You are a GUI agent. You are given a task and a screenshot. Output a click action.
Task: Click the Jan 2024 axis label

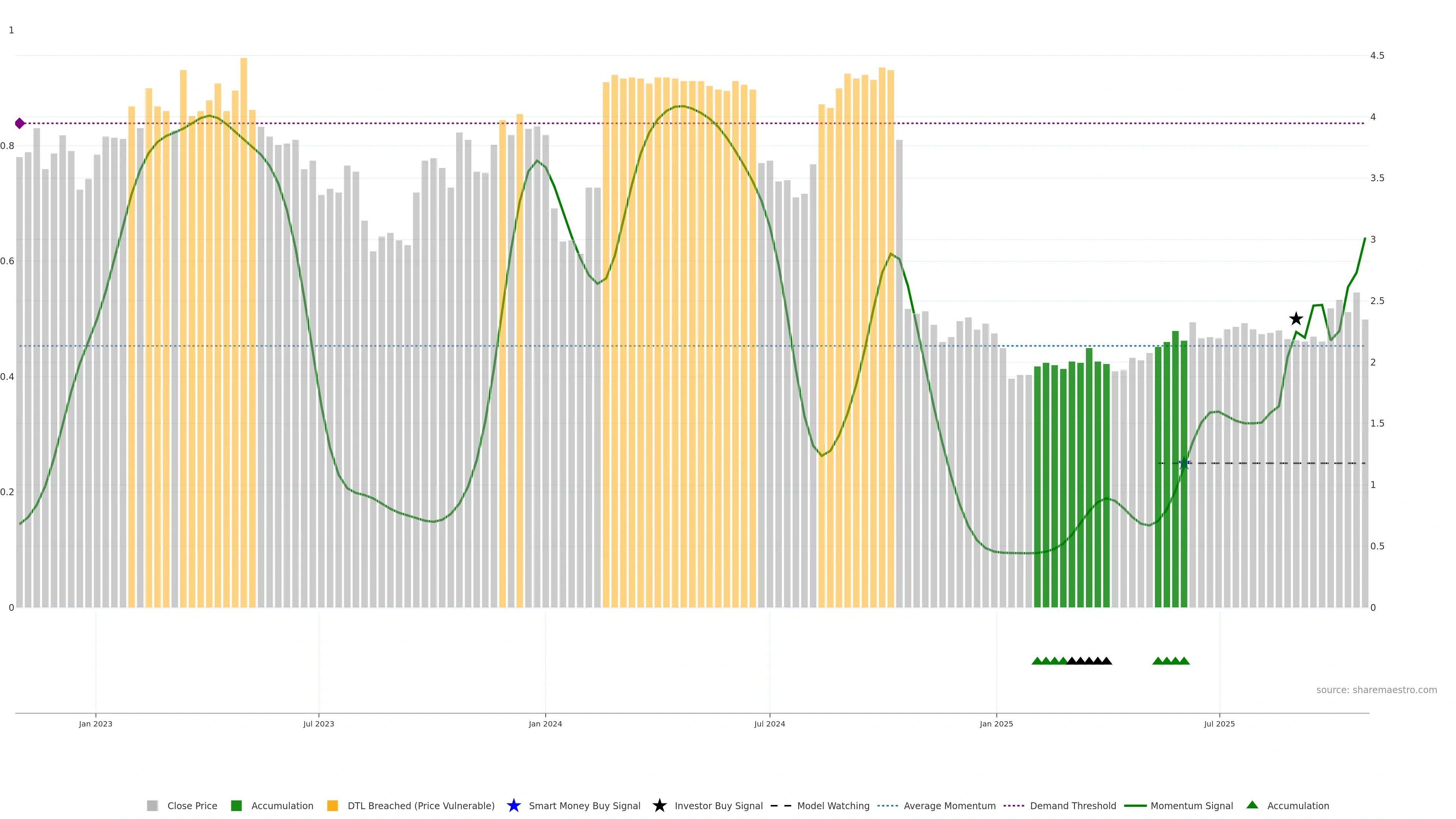pyautogui.click(x=545, y=723)
